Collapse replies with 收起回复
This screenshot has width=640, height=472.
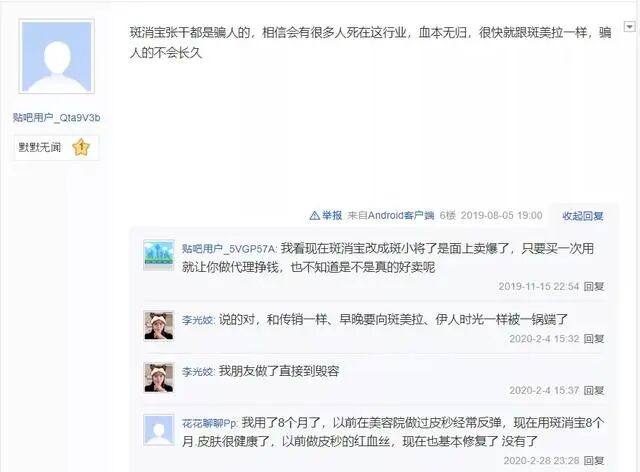(582, 216)
